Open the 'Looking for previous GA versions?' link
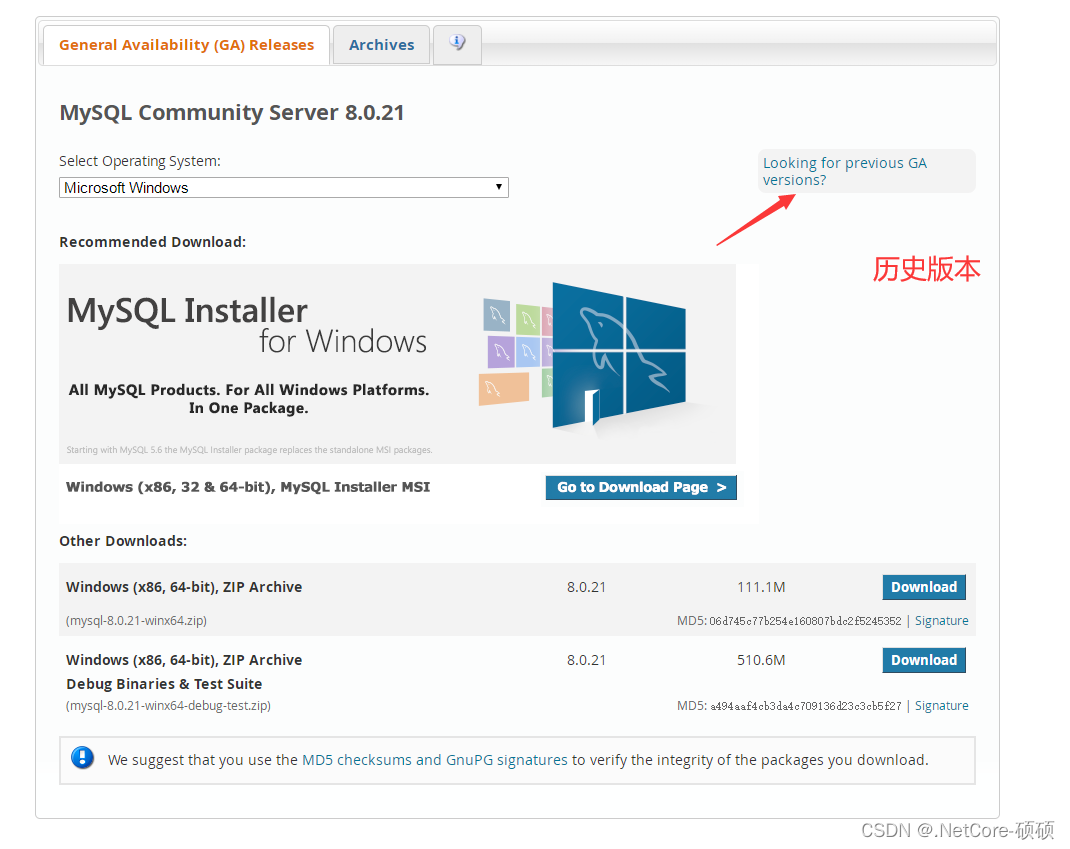 pyautogui.click(x=845, y=171)
